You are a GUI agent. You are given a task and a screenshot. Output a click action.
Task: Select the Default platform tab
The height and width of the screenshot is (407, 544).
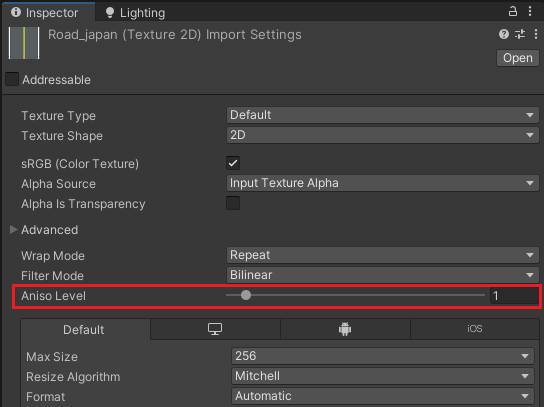point(84,330)
